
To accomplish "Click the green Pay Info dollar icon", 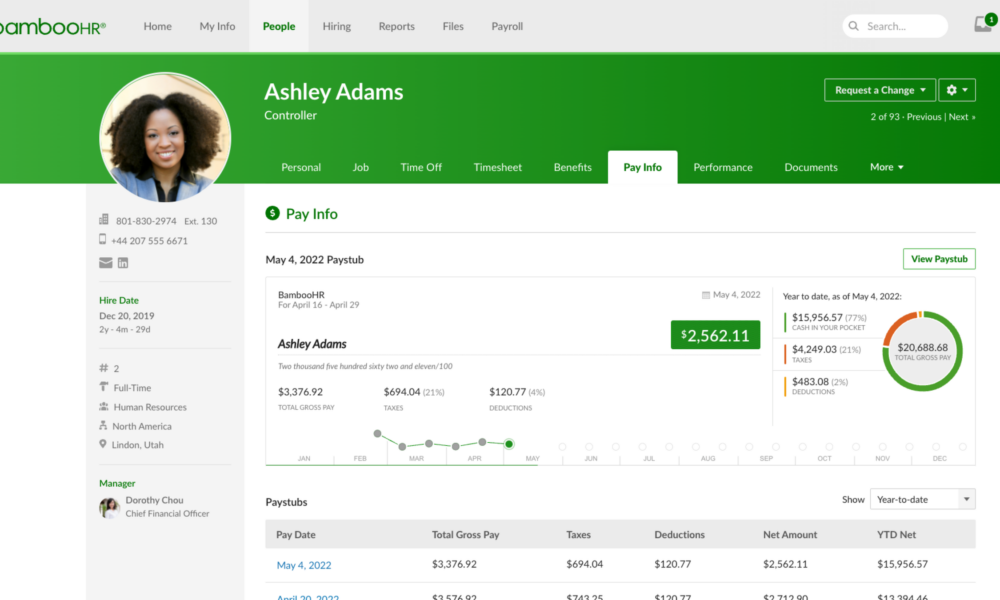I will coord(272,213).
